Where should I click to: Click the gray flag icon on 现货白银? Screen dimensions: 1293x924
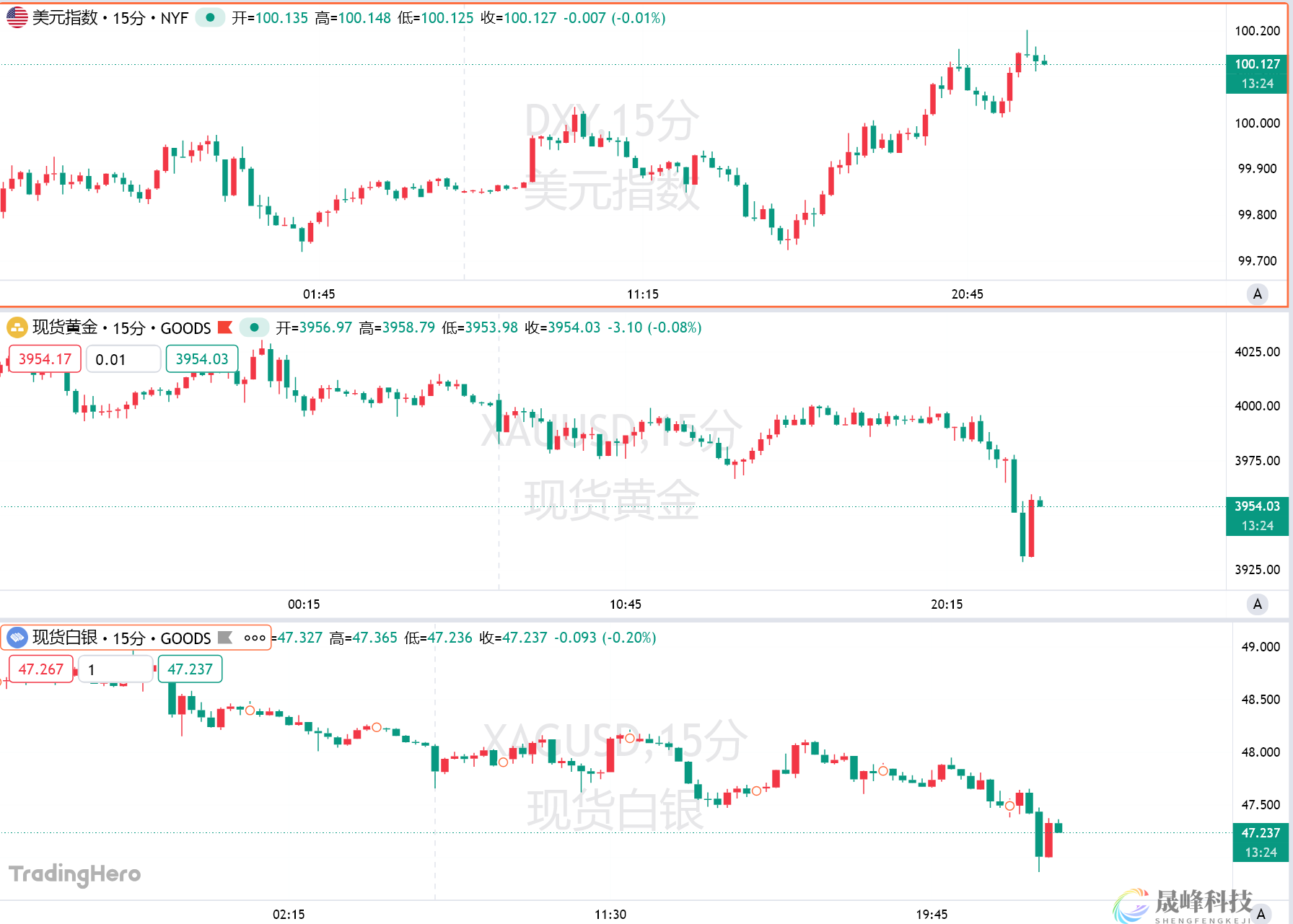225,638
